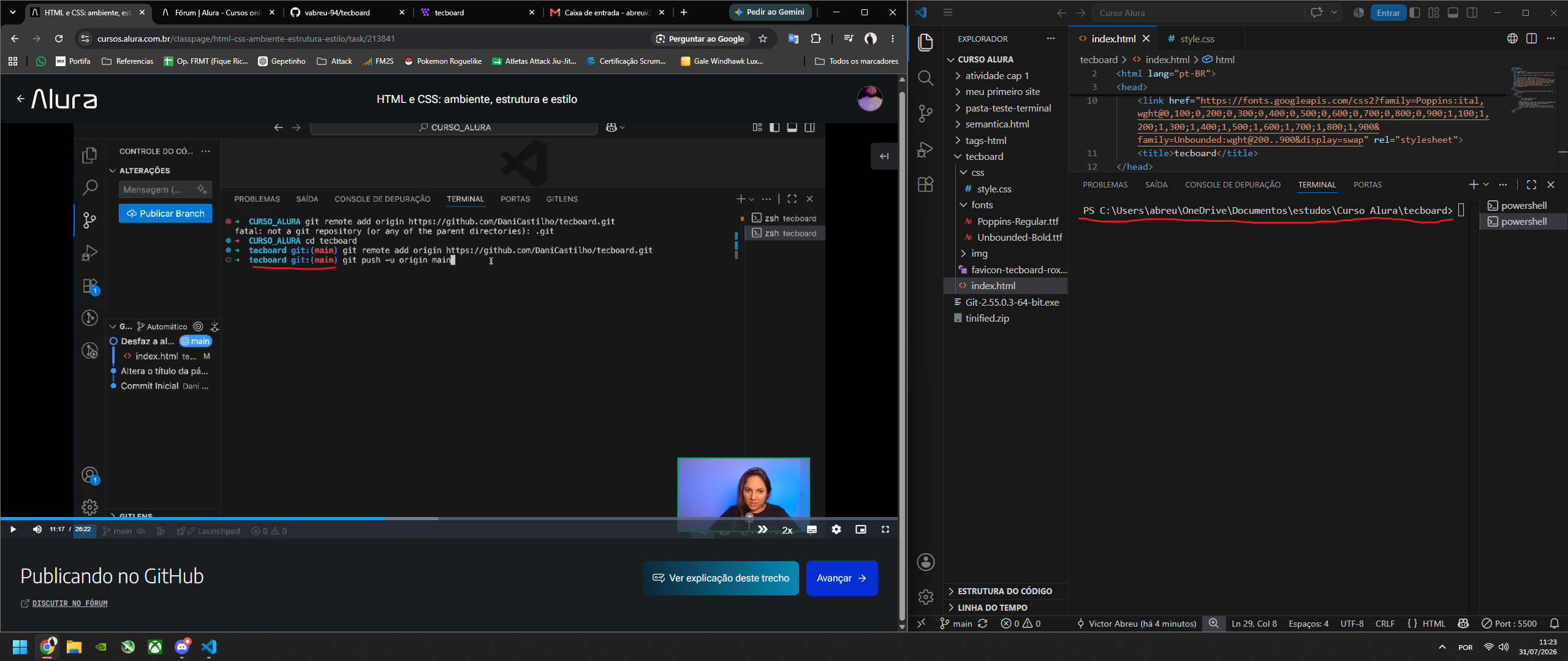Mute the Alura video volume
The height and width of the screenshot is (661, 1568).
click(x=37, y=529)
